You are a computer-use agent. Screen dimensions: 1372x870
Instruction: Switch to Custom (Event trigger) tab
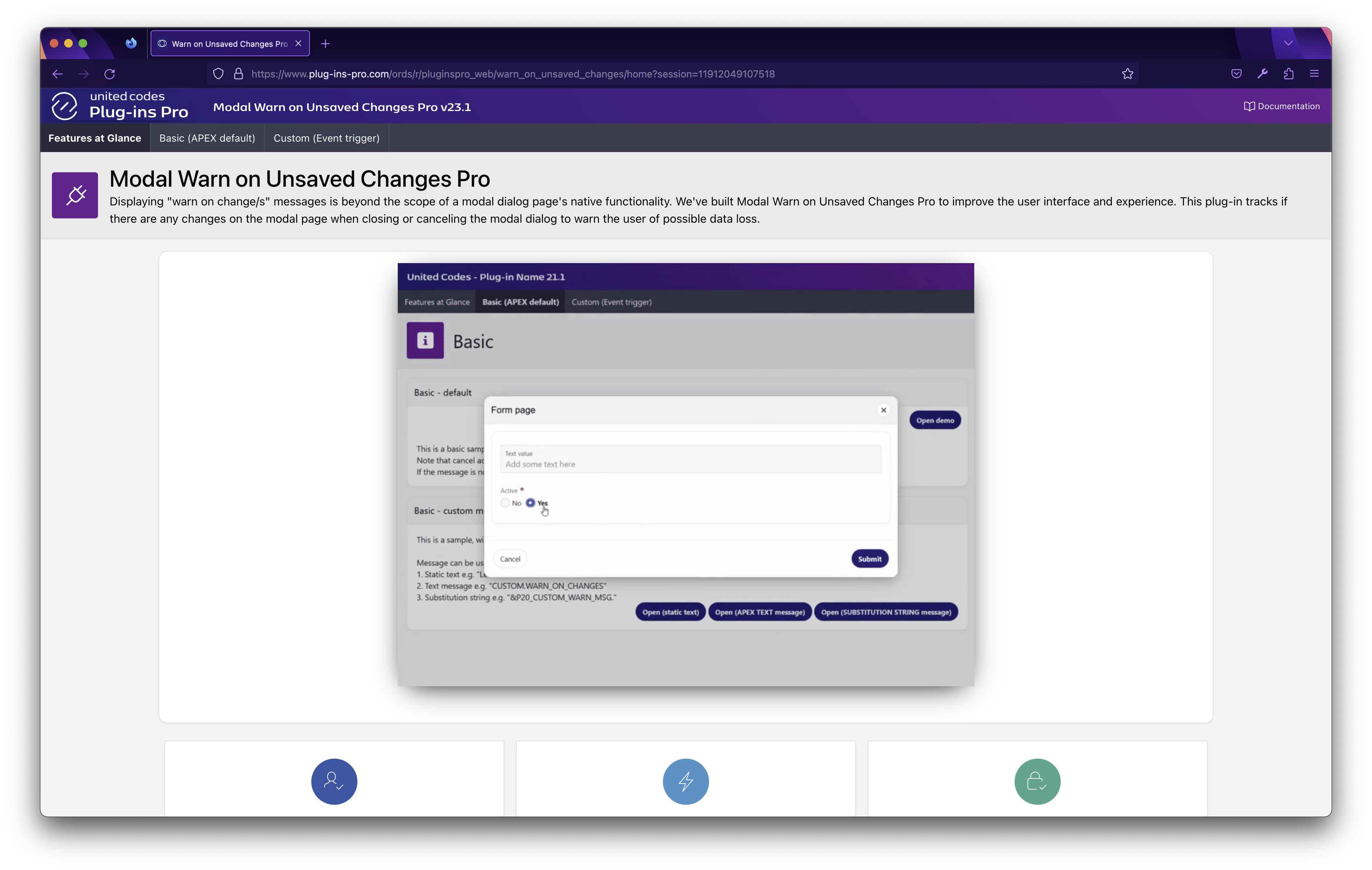[x=326, y=138]
